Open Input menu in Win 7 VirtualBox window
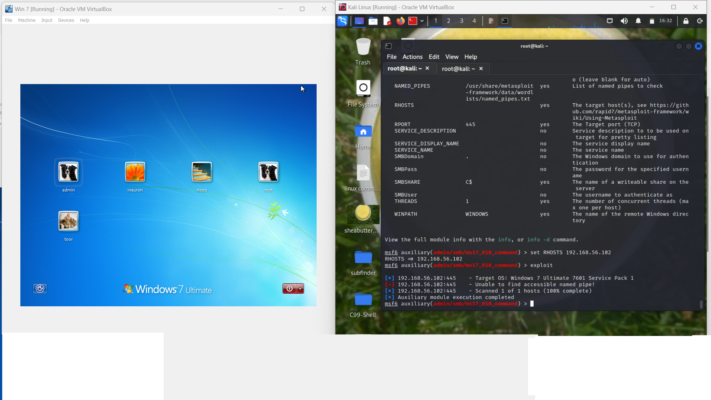711x400 pixels. click(x=47, y=20)
